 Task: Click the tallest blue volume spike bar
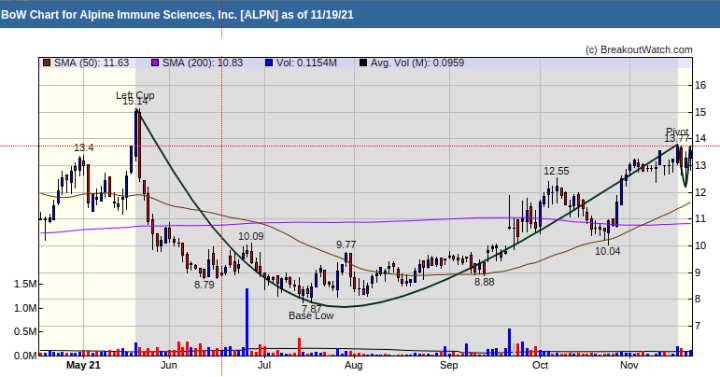click(x=247, y=322)
